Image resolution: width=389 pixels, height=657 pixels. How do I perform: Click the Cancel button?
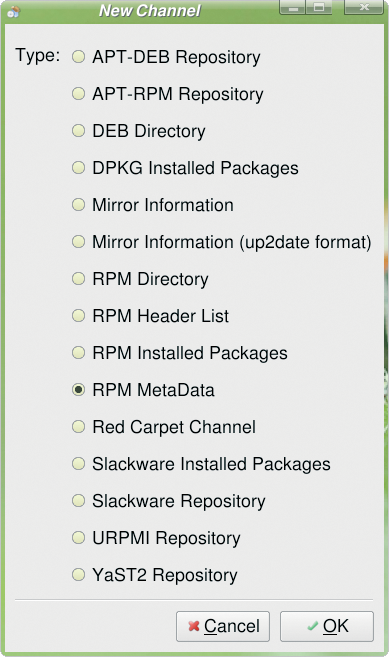223,626
